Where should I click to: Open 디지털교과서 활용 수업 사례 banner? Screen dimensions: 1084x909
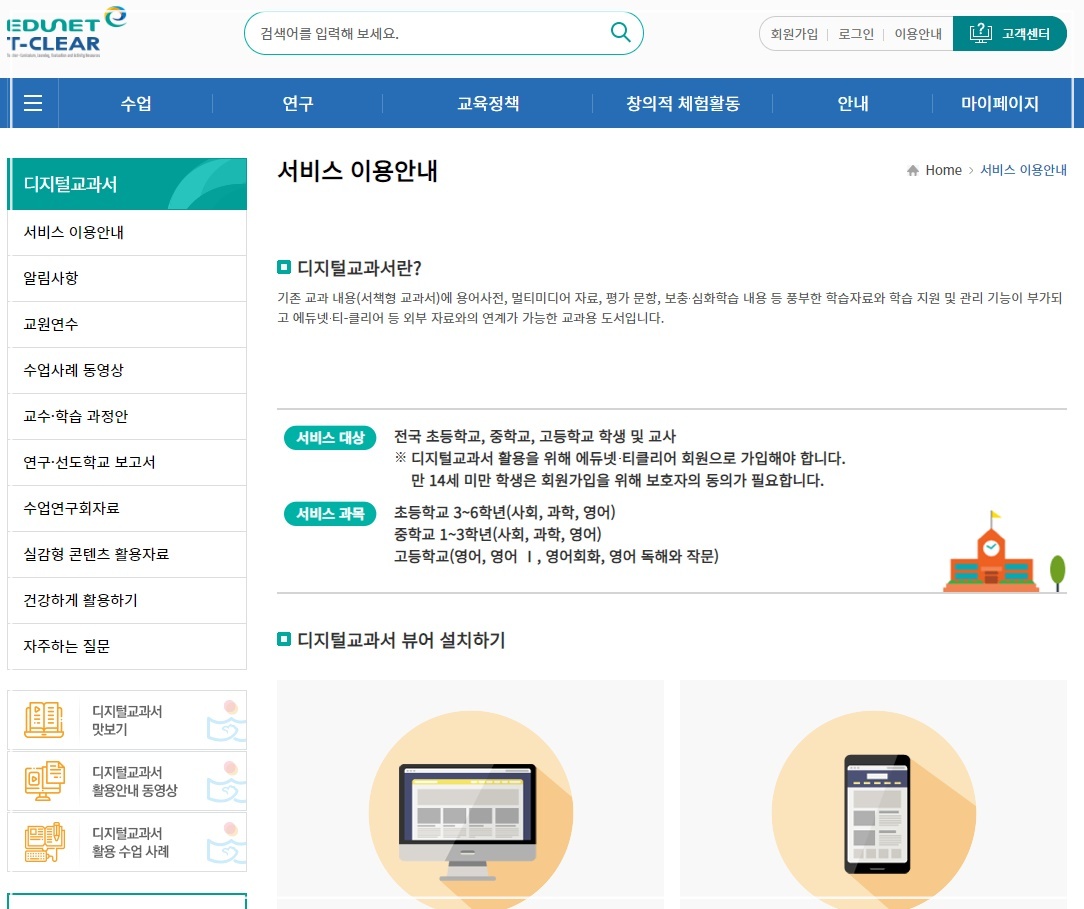127,841
